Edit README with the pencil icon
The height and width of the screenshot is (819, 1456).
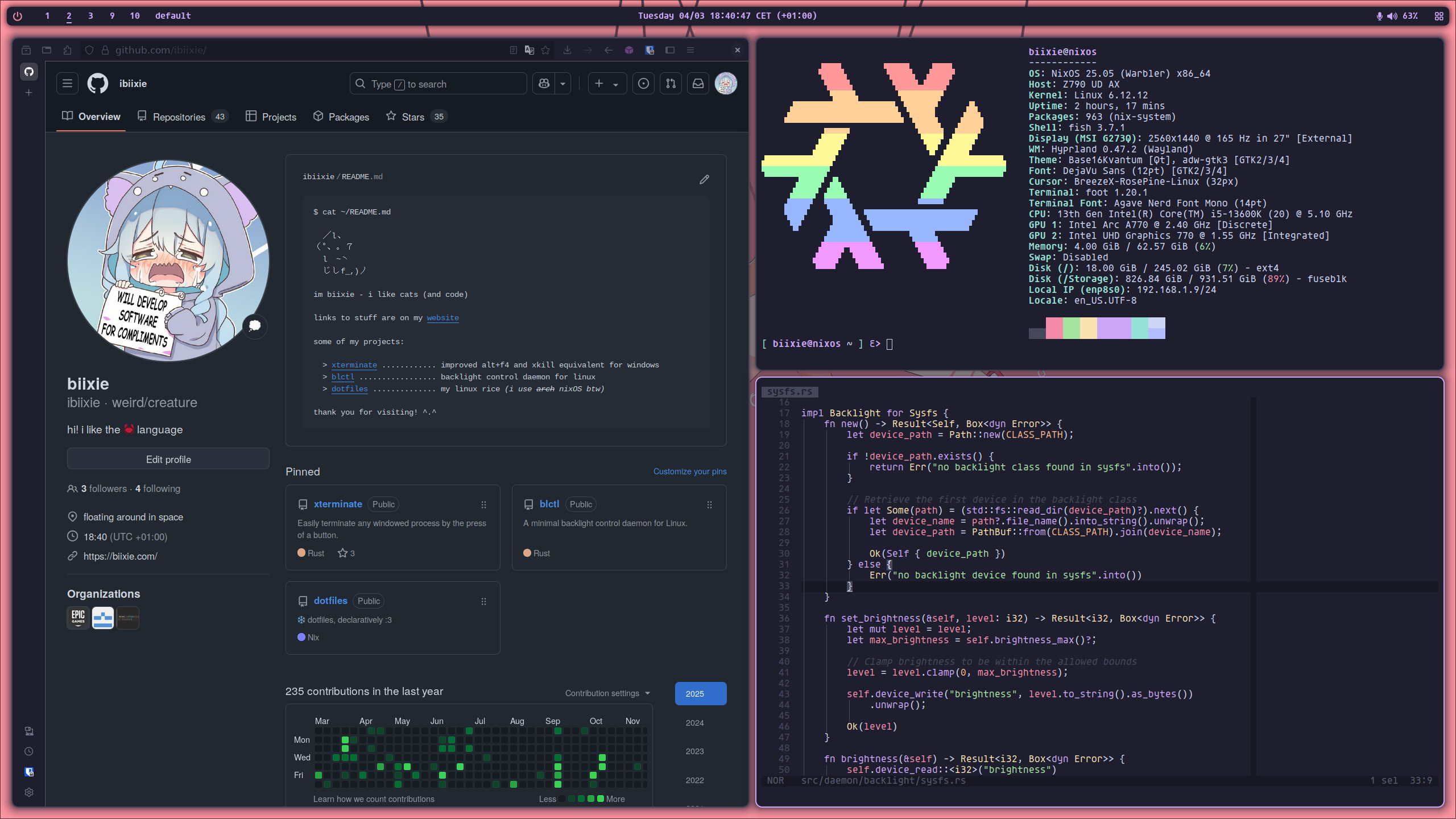704,180
